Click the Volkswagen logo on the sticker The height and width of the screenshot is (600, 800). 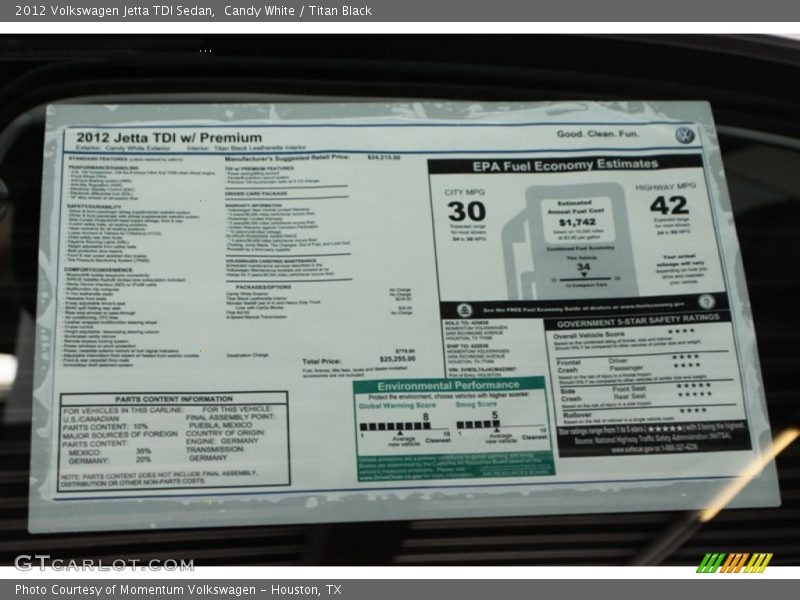684,135
